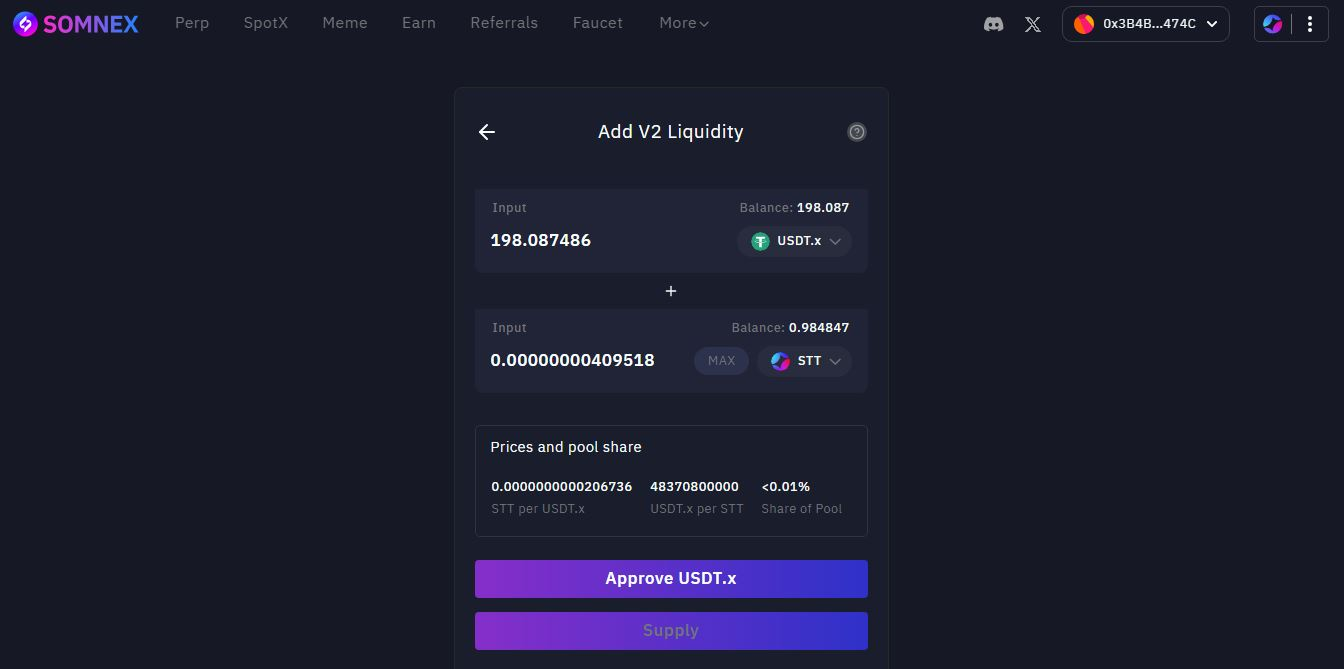This screenshot has height=669, width=1344.
Task: Open the Faucet page
Action: 598,23
